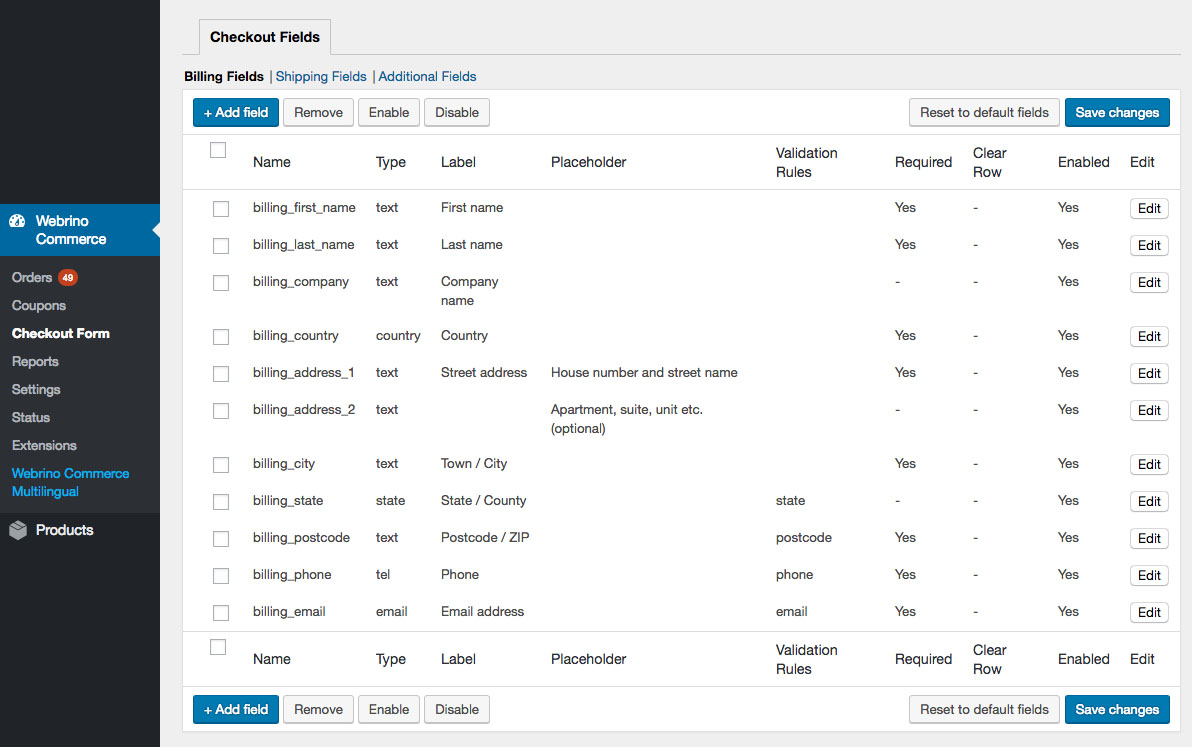Toggle the select-all checkbox in table header
The image size is (1192, 747).
pyautogui.click(x=218, y=150)
